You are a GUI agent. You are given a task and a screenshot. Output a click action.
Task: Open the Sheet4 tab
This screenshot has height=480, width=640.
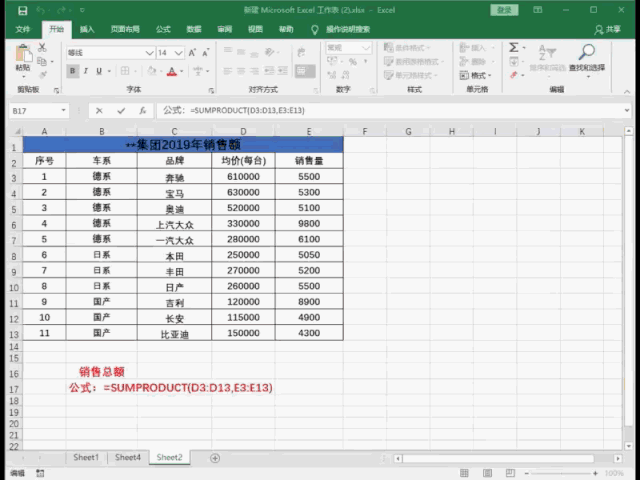tap(128, 458)
